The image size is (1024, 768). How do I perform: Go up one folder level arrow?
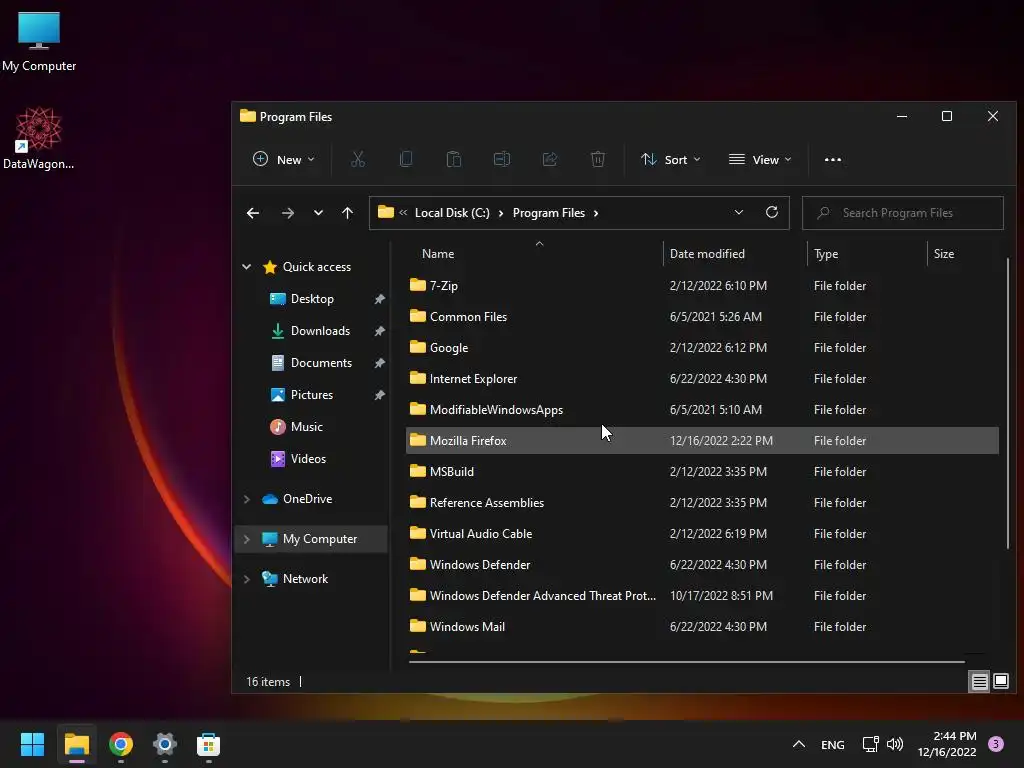point(347,213)
